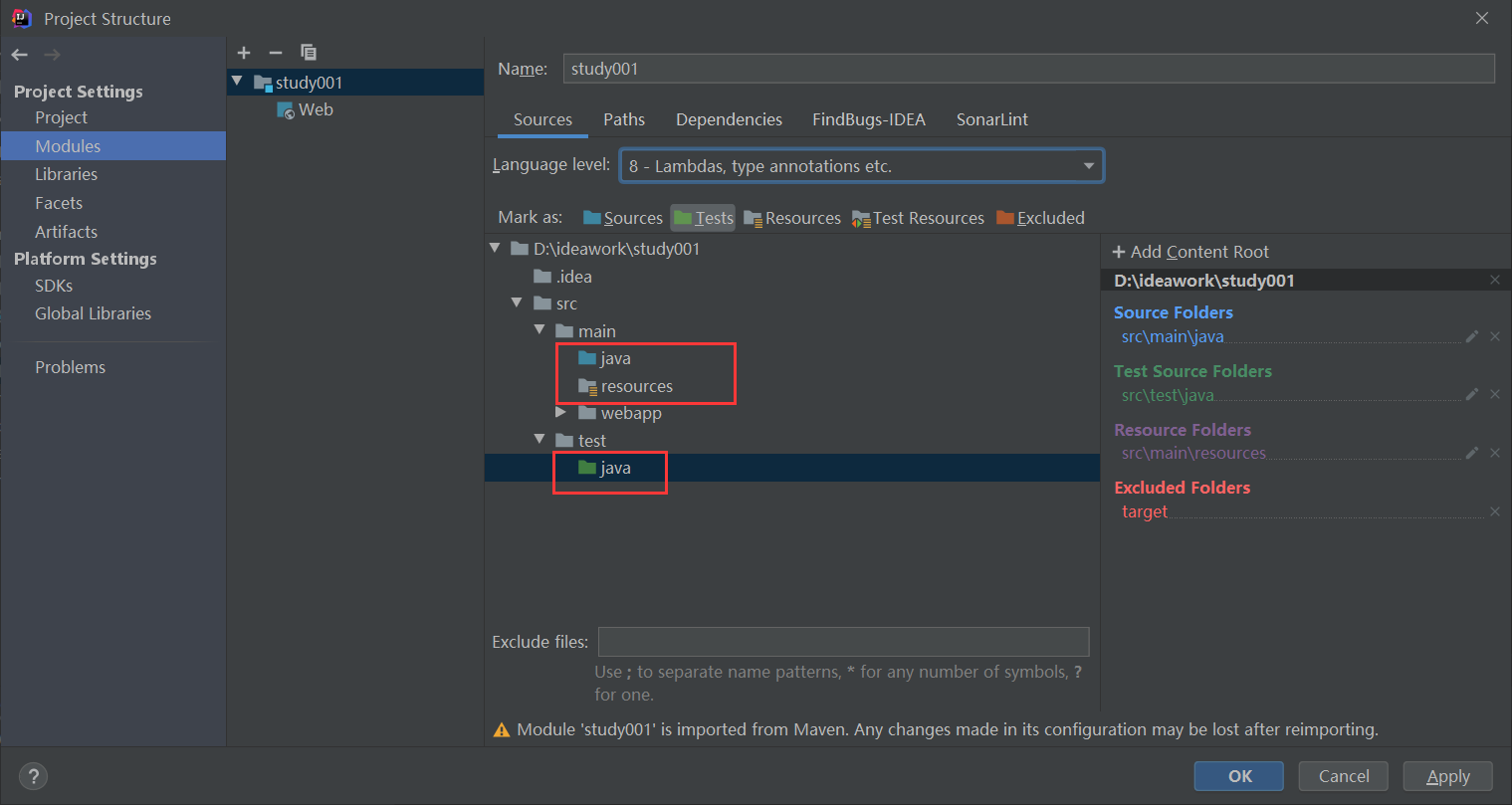1512x805 pixels.
Task: Remove the target excluded folder entry
Action: [1494, 511]
